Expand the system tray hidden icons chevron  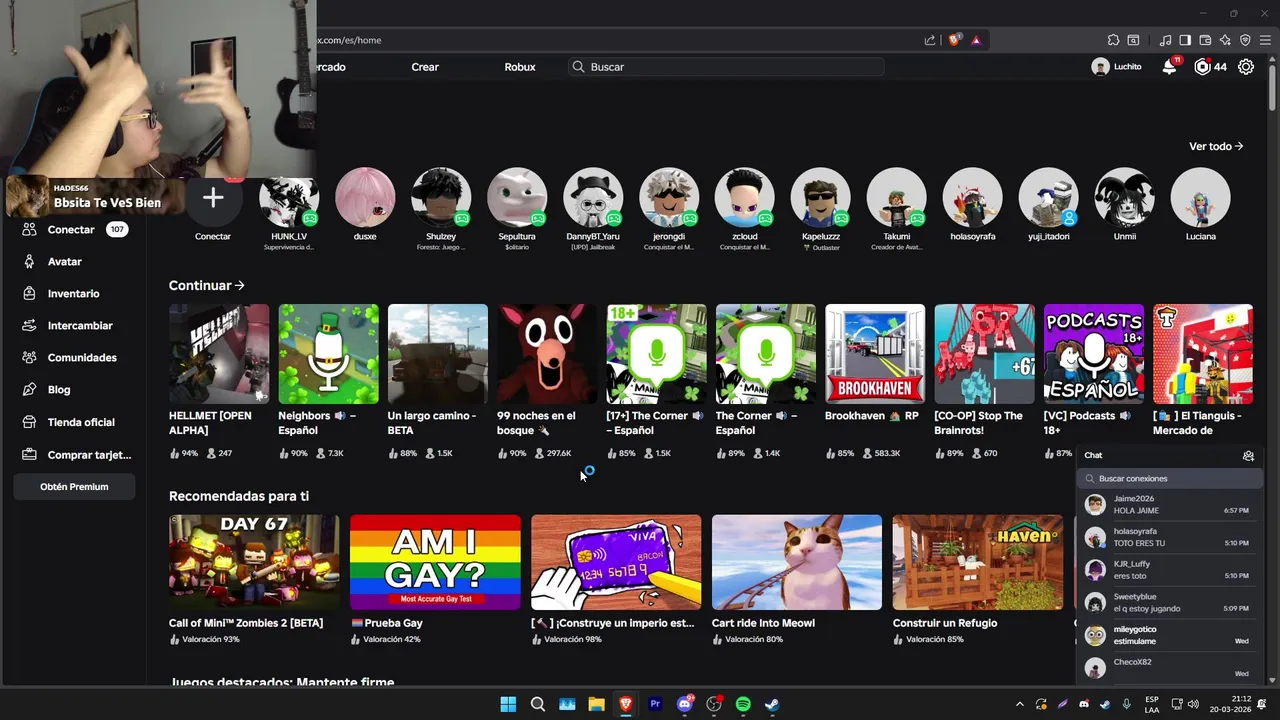coord(1020,704)
